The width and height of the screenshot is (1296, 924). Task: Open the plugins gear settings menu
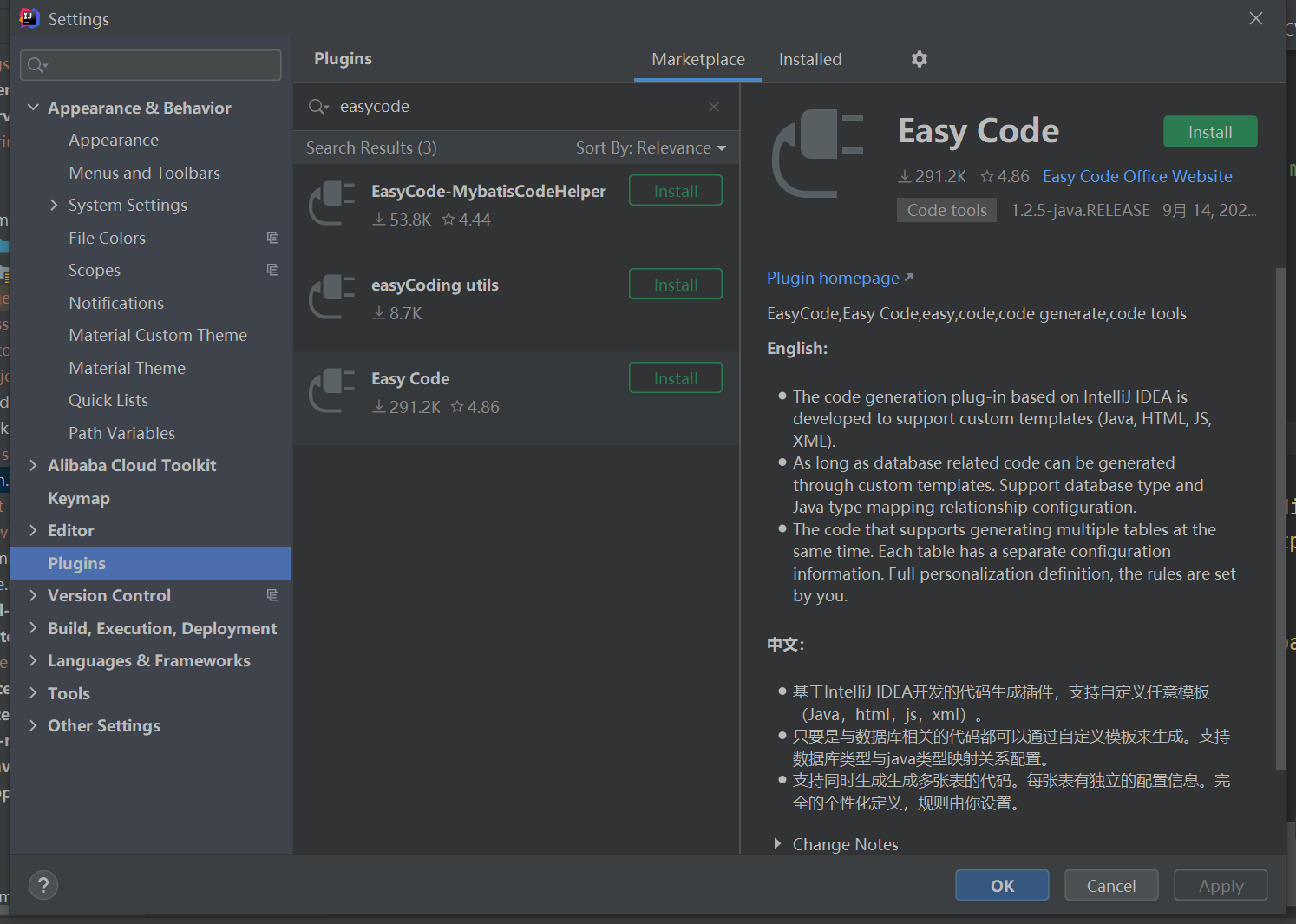pos(920,59)
